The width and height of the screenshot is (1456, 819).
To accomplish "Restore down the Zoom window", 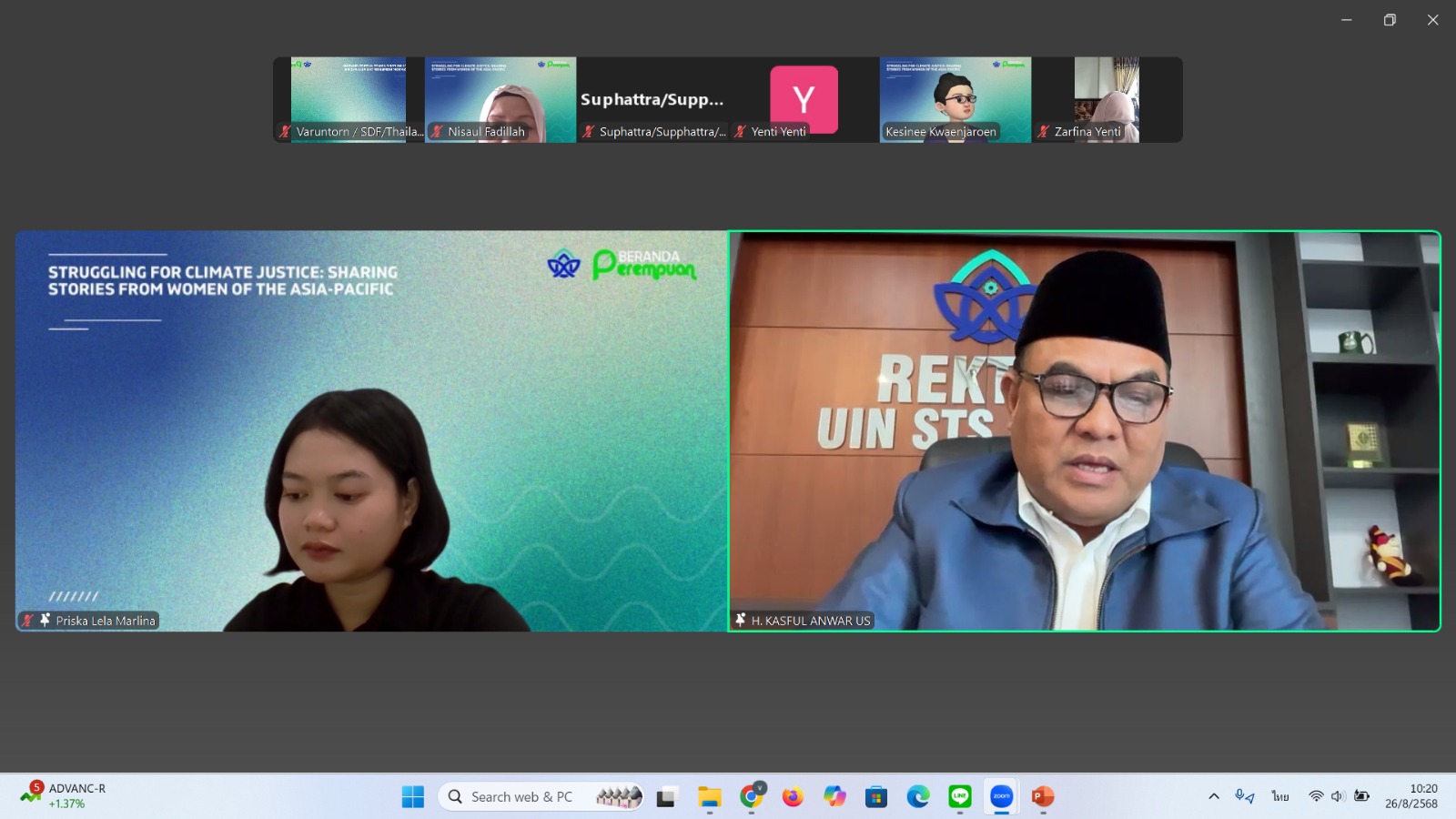I will (x=1390, y=20).
